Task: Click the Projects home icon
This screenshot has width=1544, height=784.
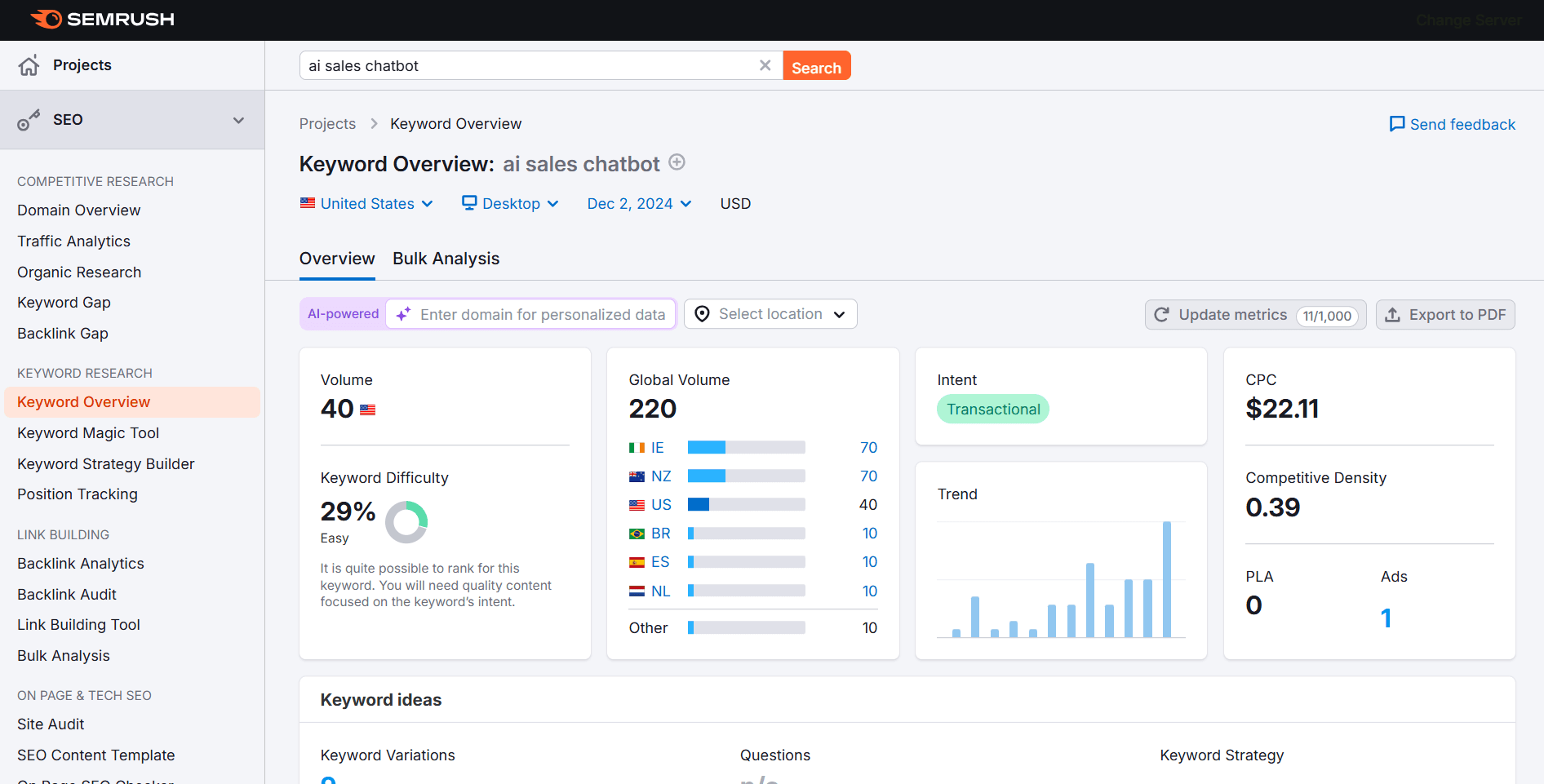Action: point(29,65)
